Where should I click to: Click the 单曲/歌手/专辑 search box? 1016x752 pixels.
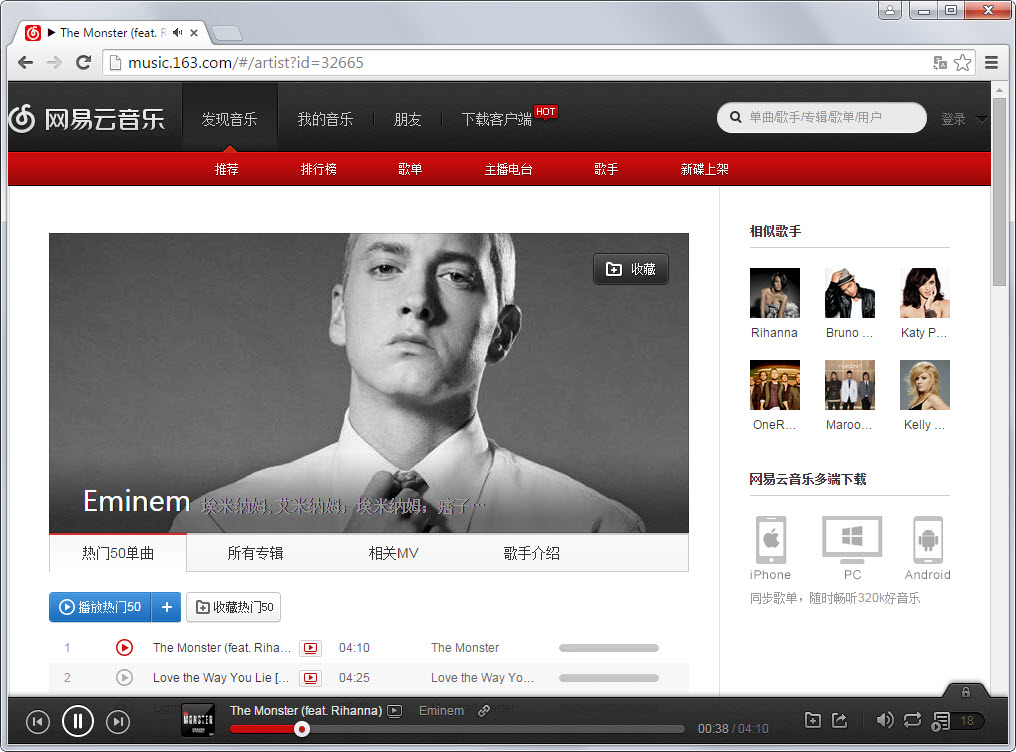(822, 117)
